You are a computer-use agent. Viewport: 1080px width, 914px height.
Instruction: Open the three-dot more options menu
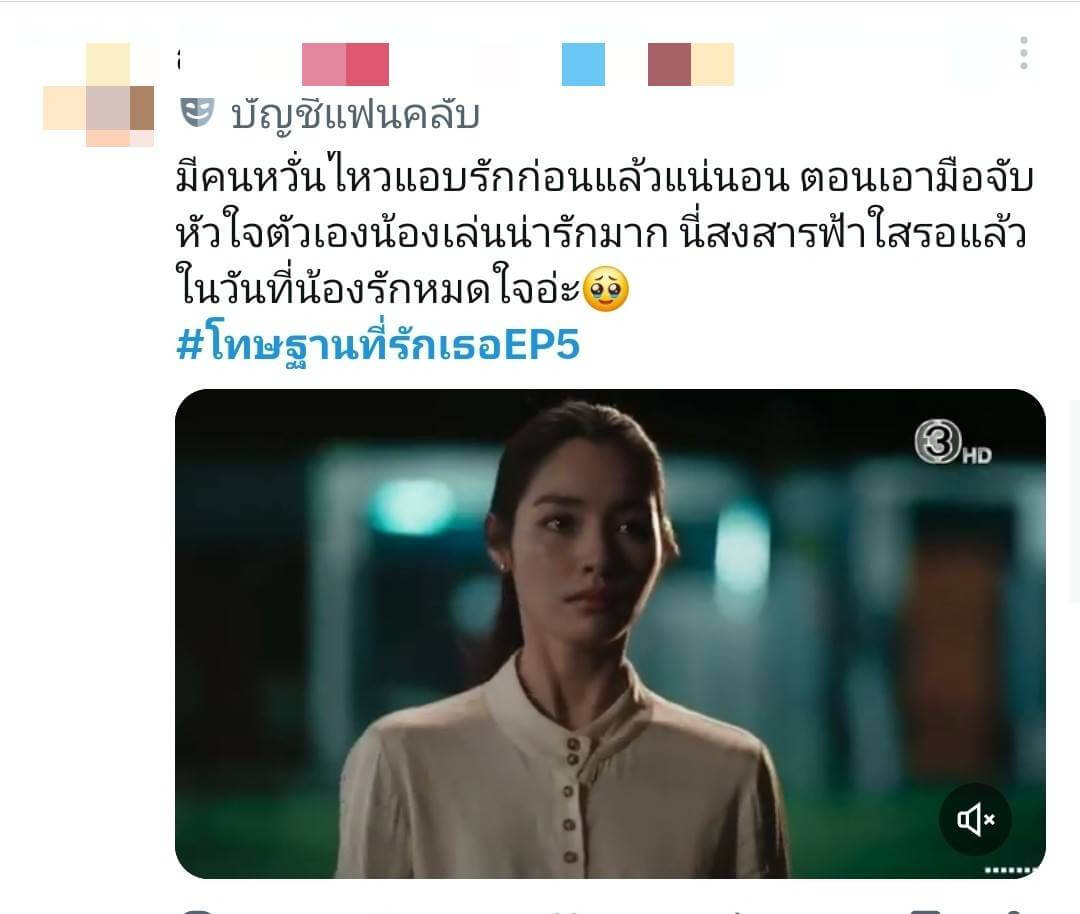pos(1024,53)
